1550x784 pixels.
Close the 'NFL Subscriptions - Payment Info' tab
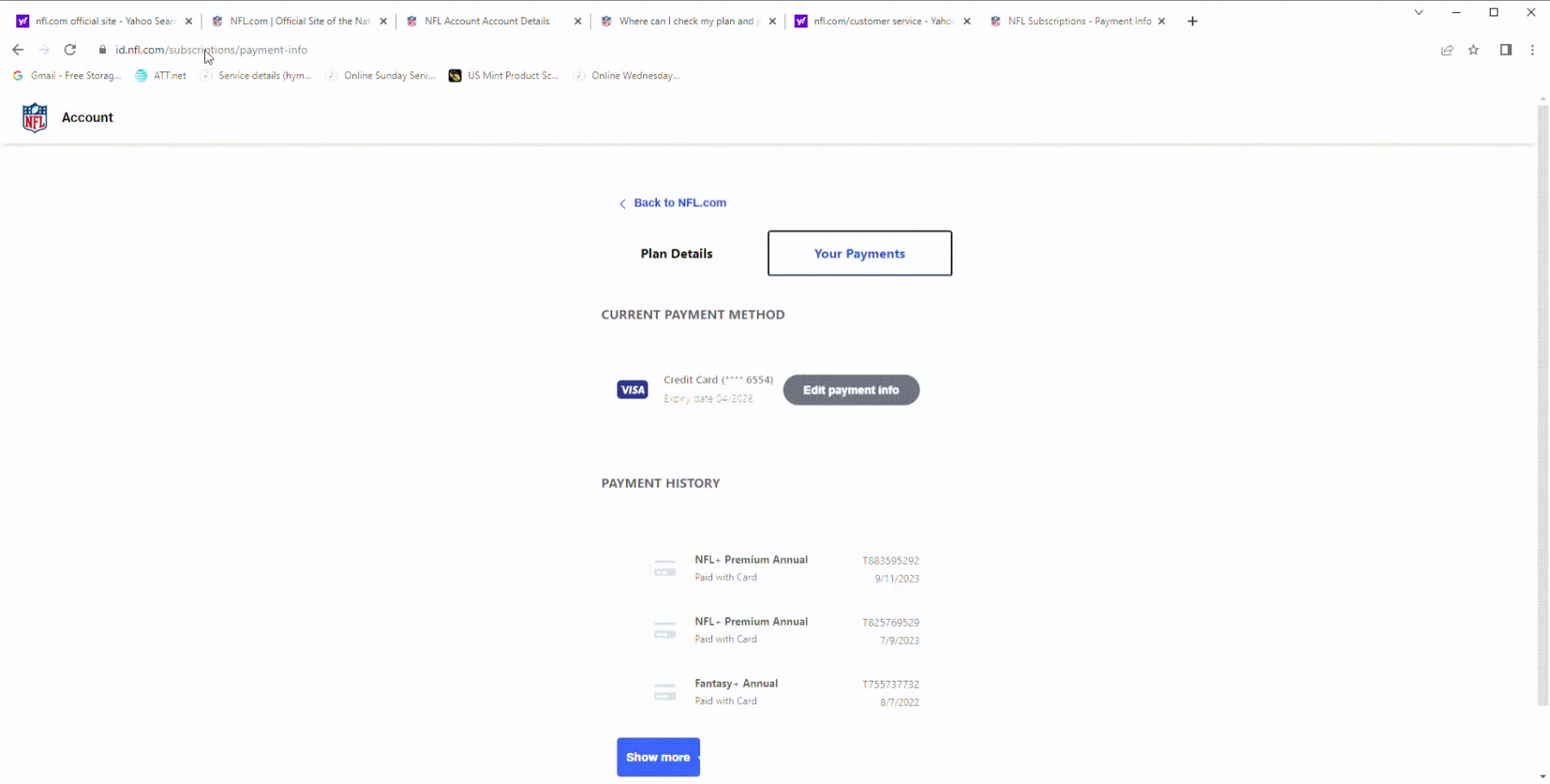(x=1162, y=22)
